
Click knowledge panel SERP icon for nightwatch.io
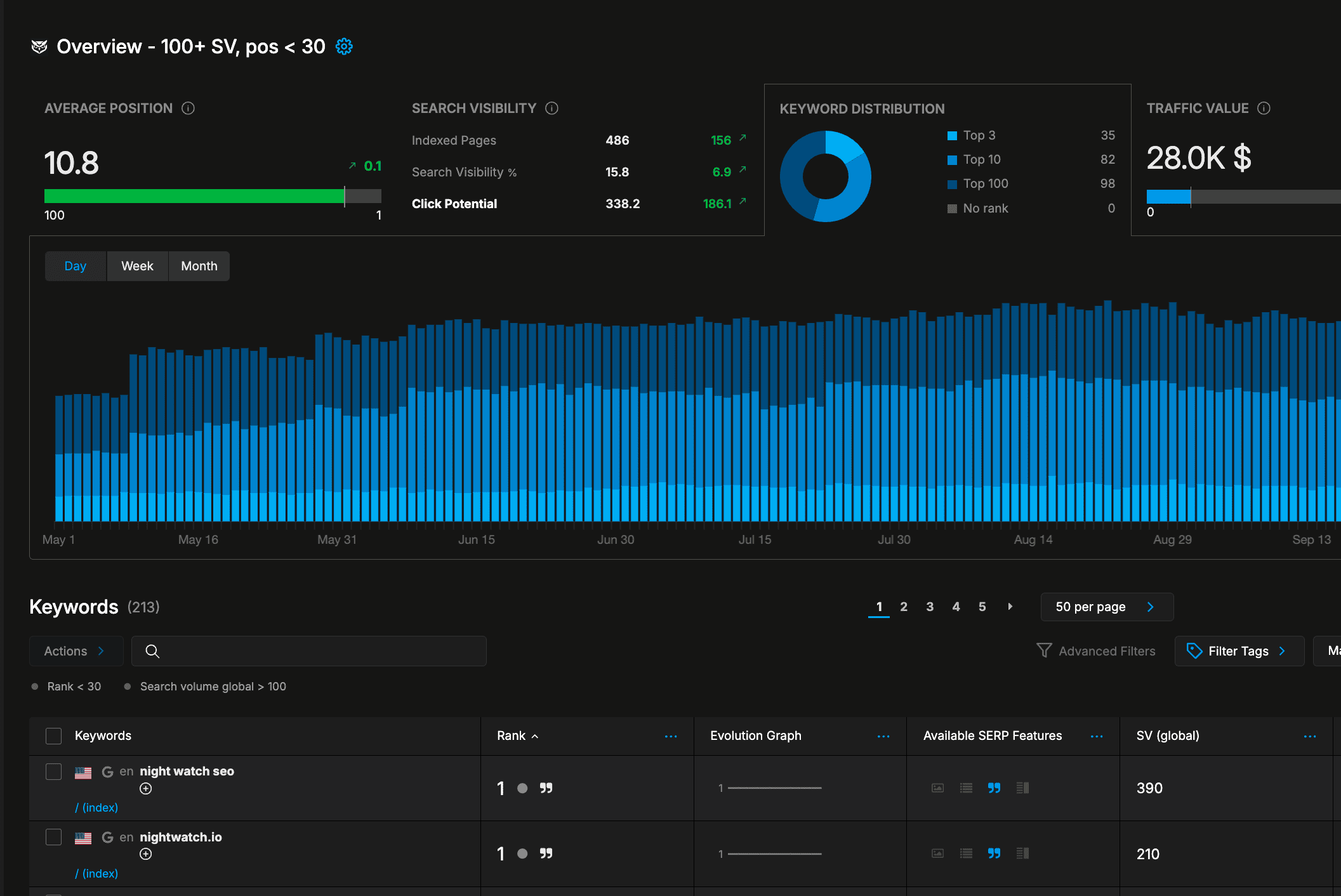point(1022,853)
